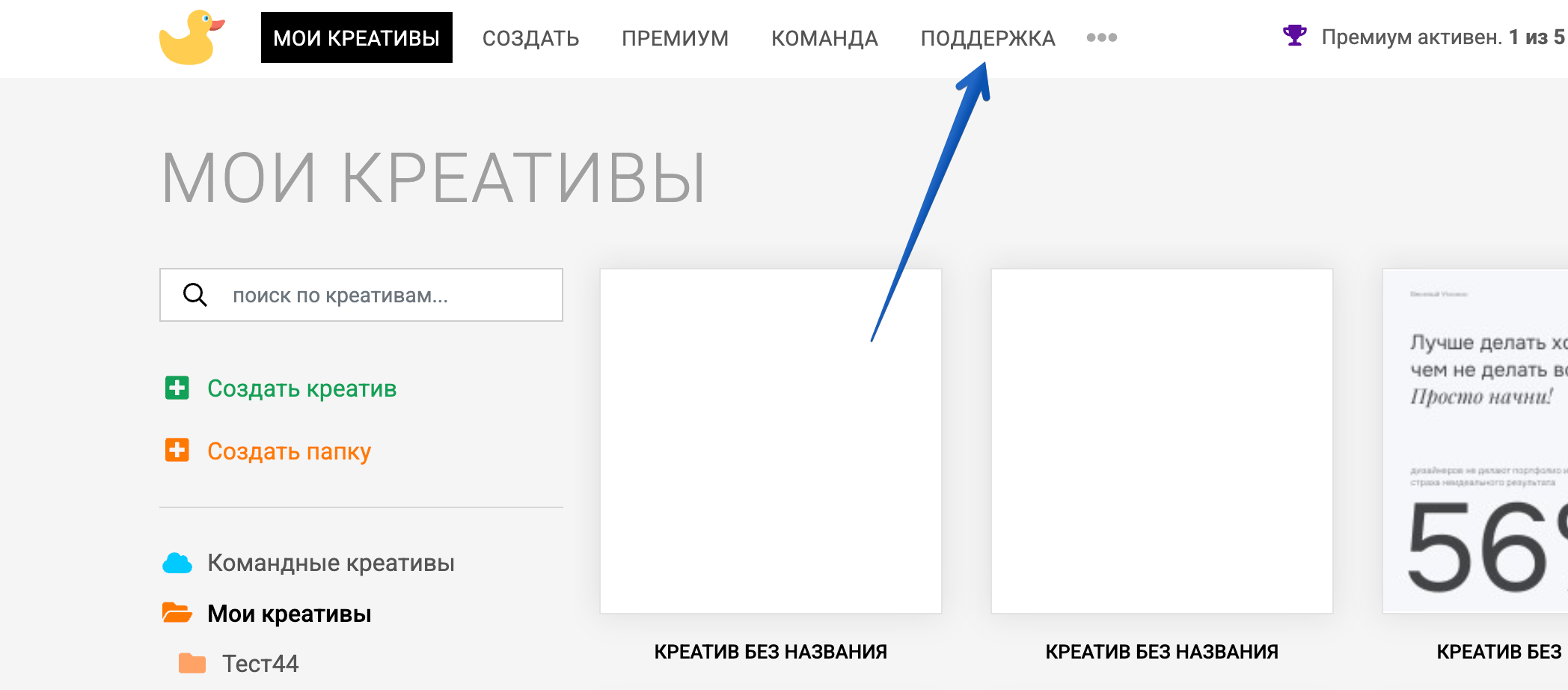Click the Тест44 folder icon
This screenshot has height=690, width=1568.
click(192, 663)
